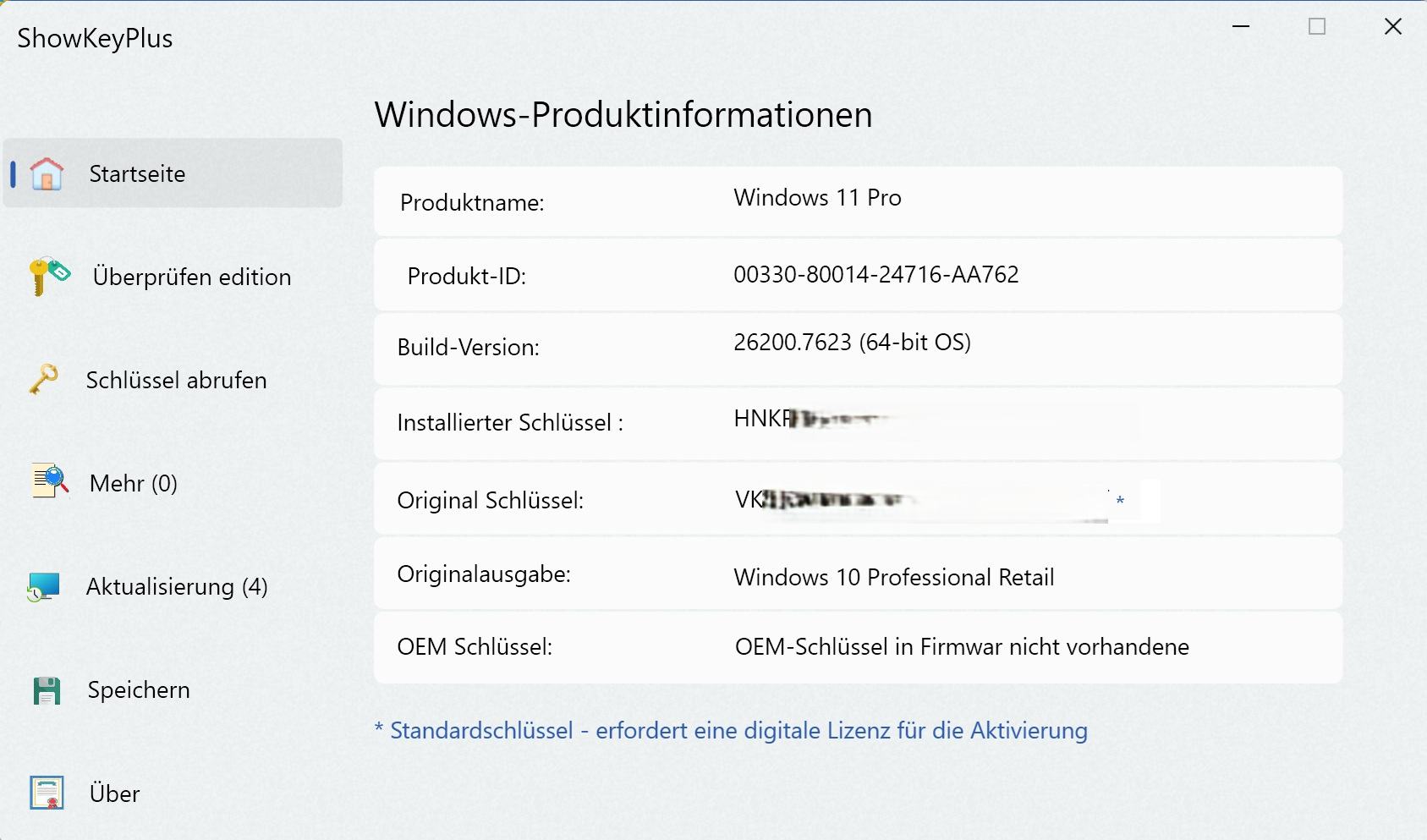Click the Überprüfen edition key-tag icon
Viewport: 1427px width, 840px height.
[49, 276]
